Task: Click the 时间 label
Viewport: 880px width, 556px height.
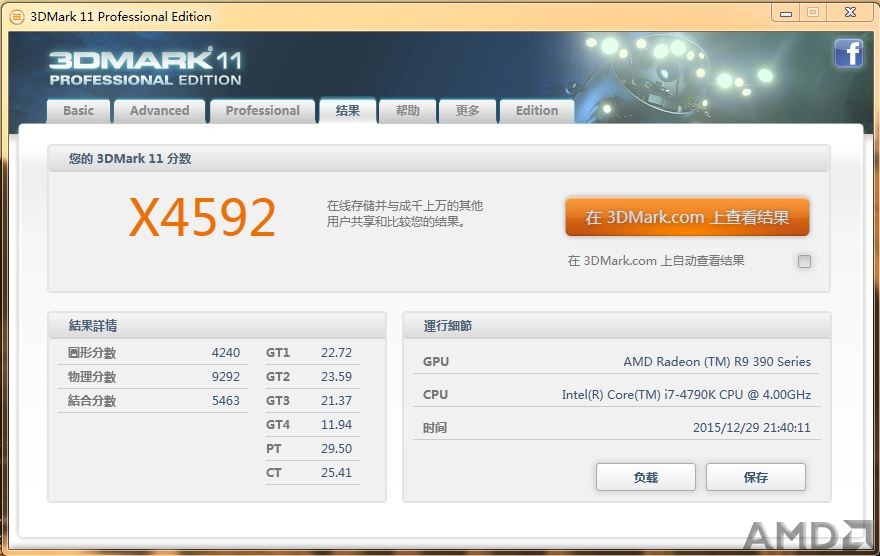Action: [435, 428]
